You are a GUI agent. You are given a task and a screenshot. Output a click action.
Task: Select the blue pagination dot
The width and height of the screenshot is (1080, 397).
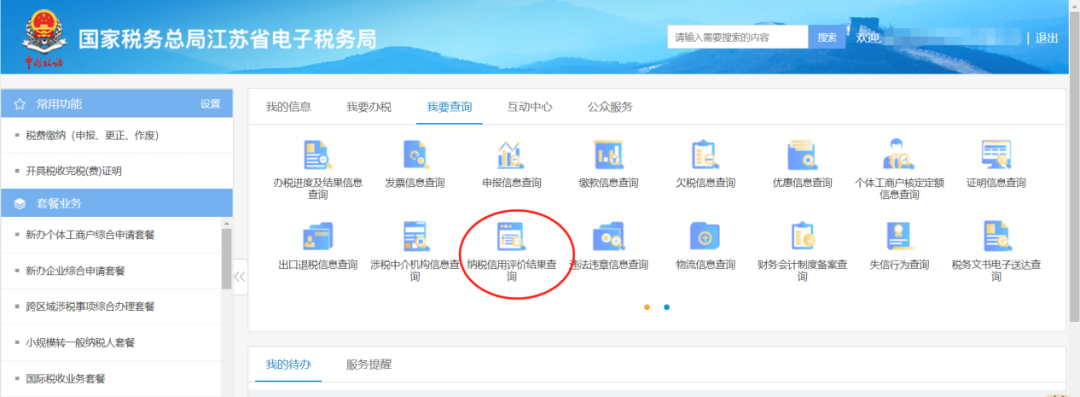[x=667, y=307]
